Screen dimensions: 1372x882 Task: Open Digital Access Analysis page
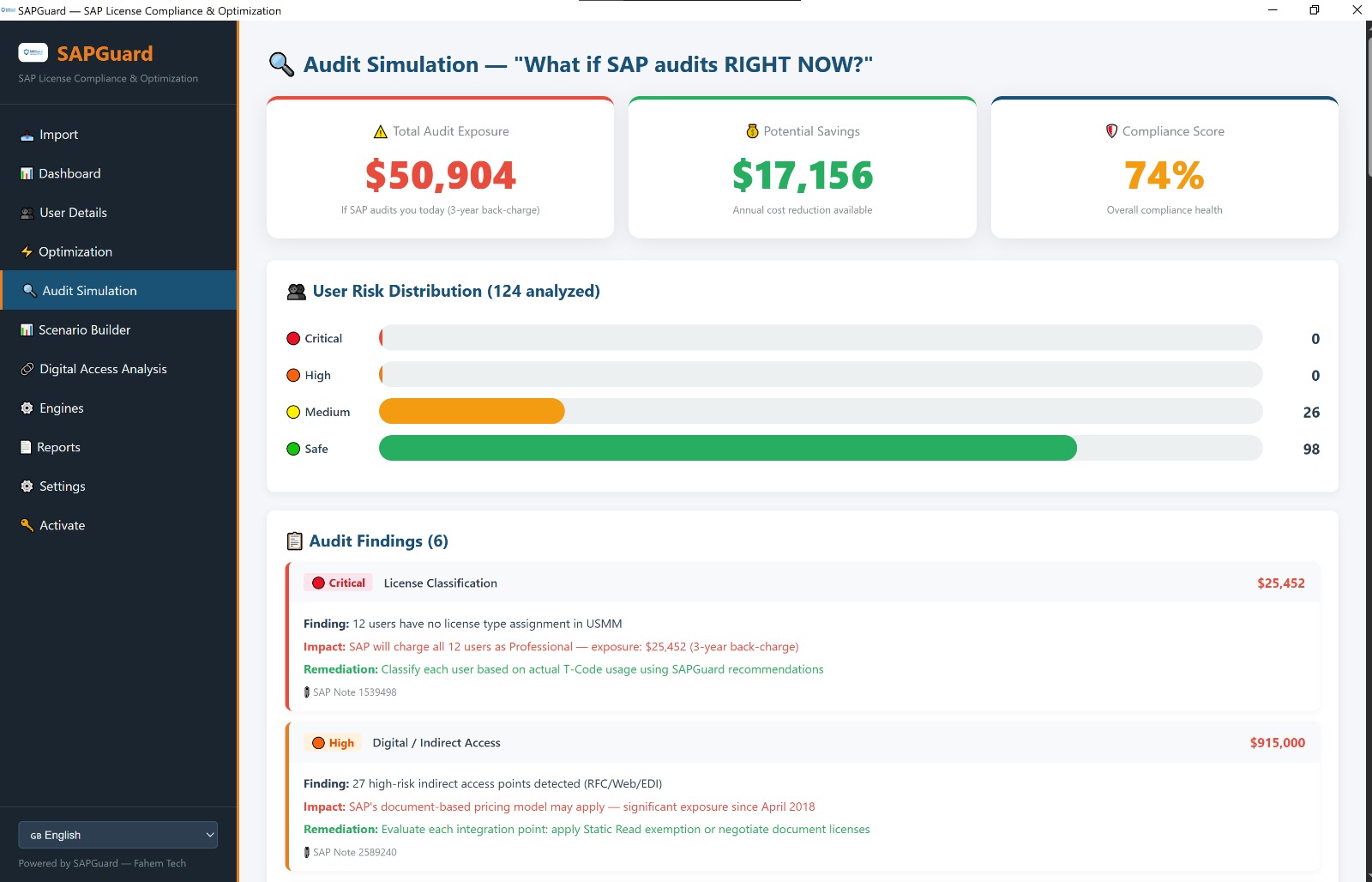tap(118, 369)
